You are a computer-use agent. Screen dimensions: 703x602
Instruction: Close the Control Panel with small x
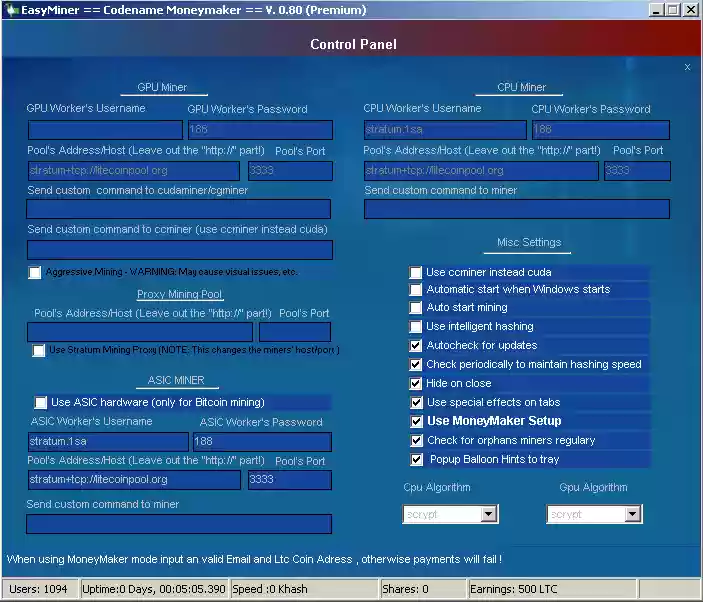point(687,67)
